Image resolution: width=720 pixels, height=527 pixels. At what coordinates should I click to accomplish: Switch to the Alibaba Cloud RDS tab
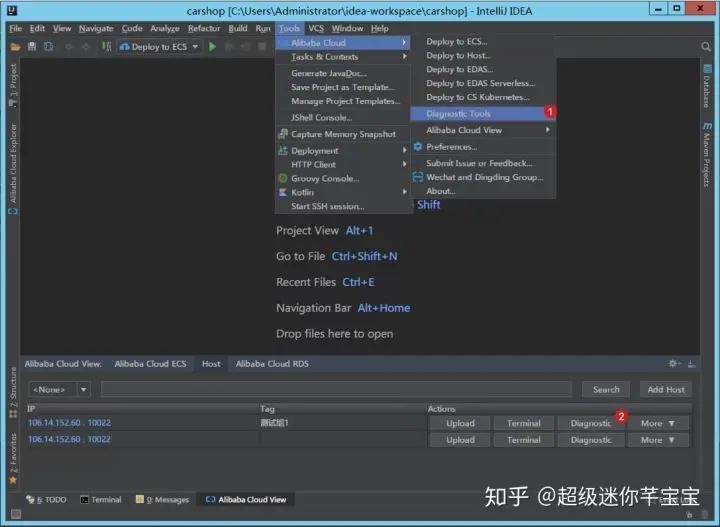pos(272,364)
